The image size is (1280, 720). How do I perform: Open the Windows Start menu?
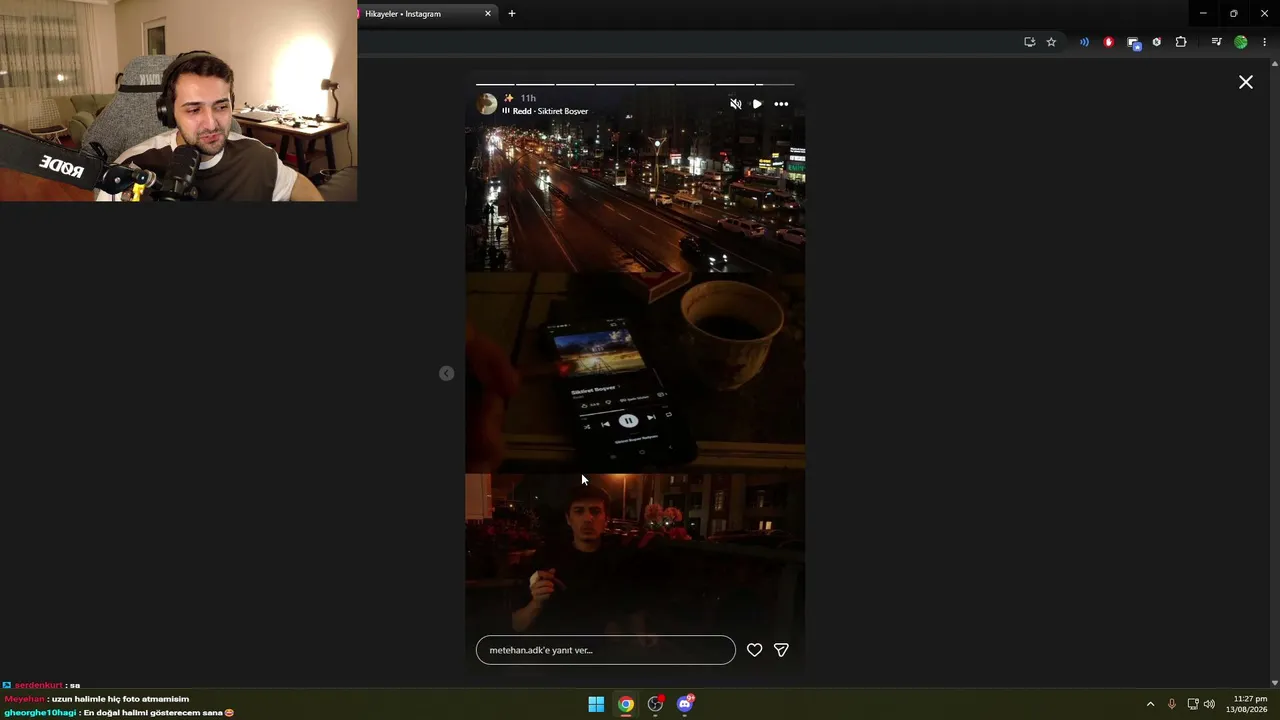click(596, 704)
